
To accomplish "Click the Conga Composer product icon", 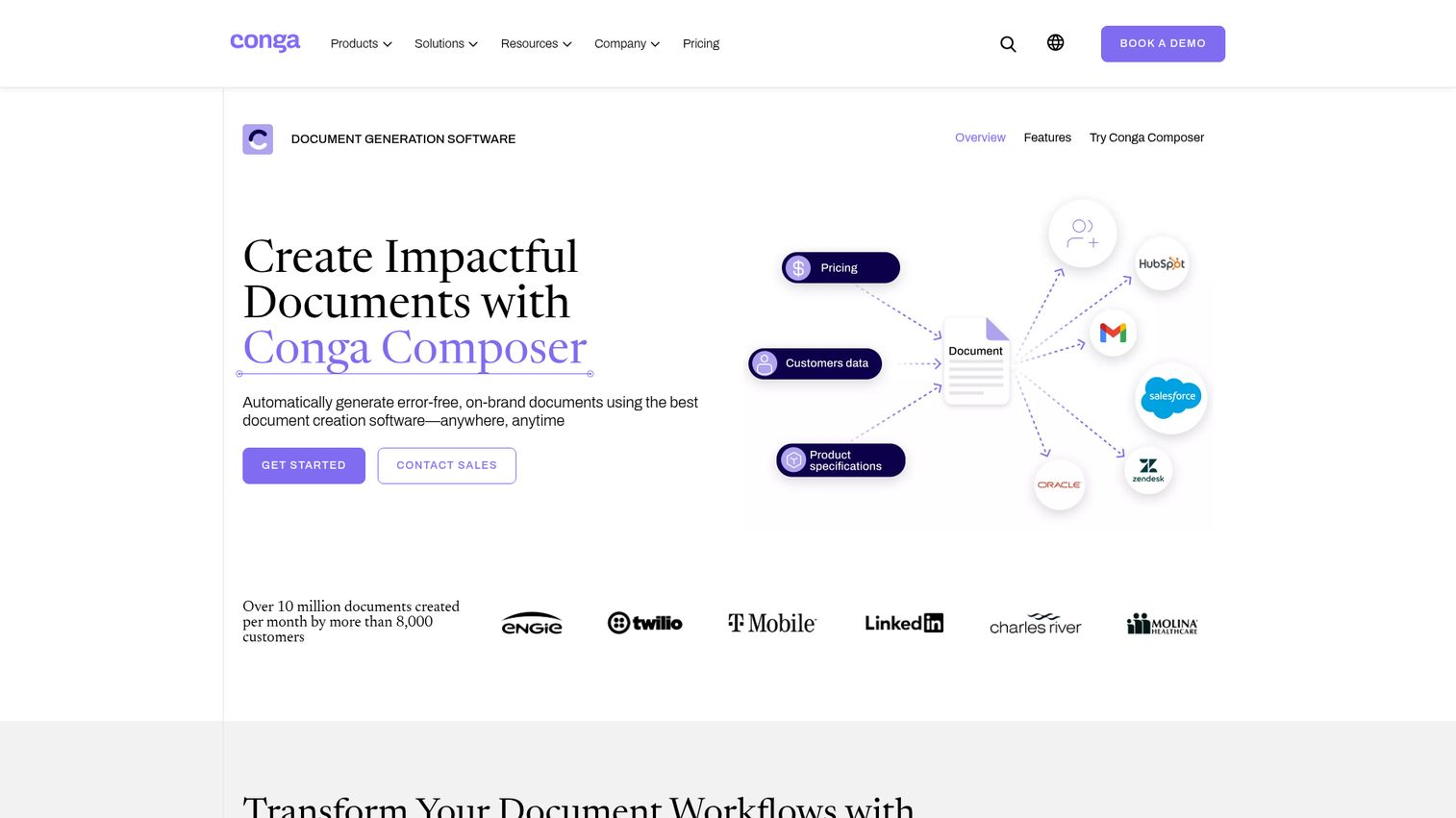I will tap(258, 139).
